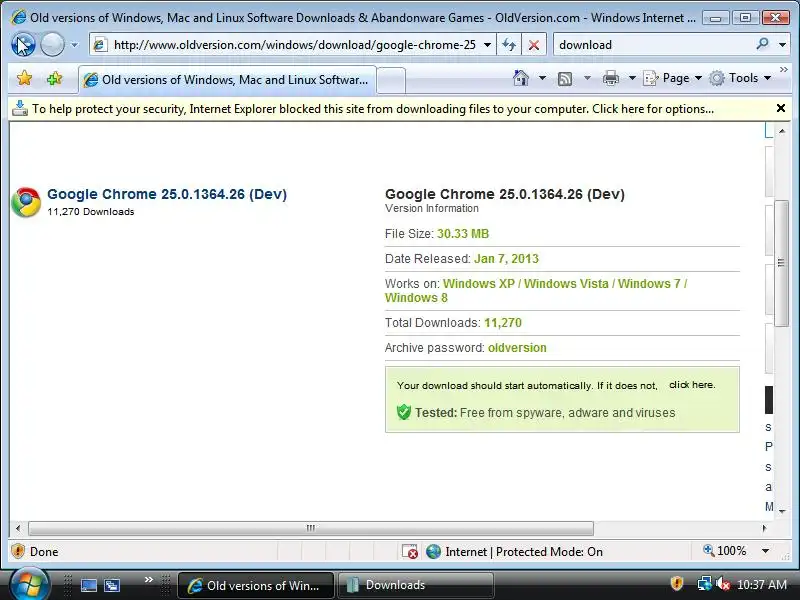
Task: Open the Favorites Center star icon
Action: (24, 78)
